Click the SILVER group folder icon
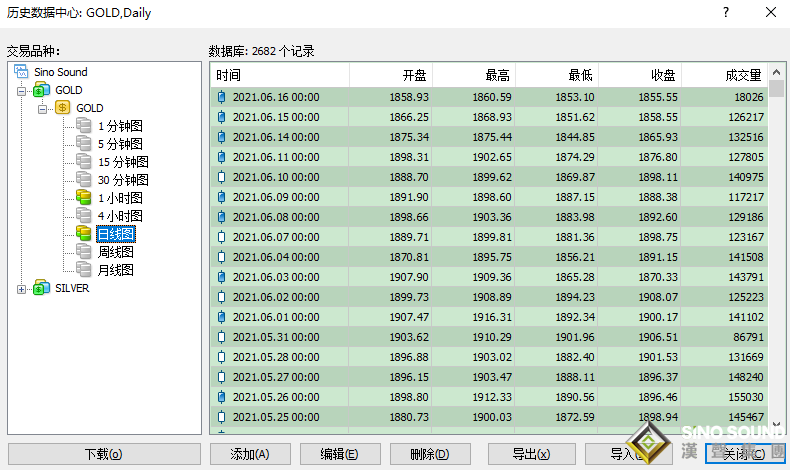The width and height of the screenshot is (790, 470). tap(41, 288)
